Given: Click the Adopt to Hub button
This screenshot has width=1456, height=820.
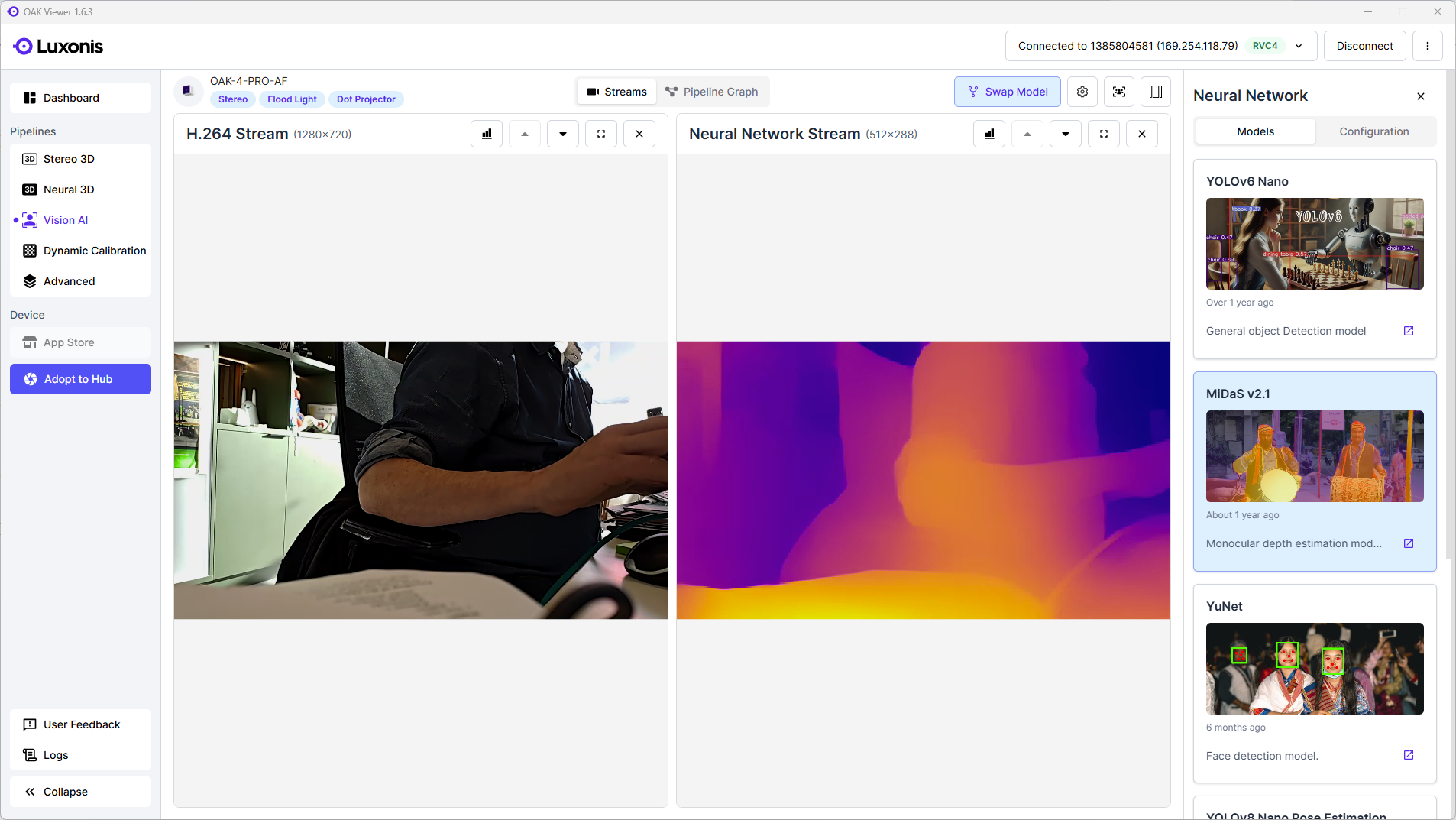Looking at the screenshot, I should tap(80, 379).
